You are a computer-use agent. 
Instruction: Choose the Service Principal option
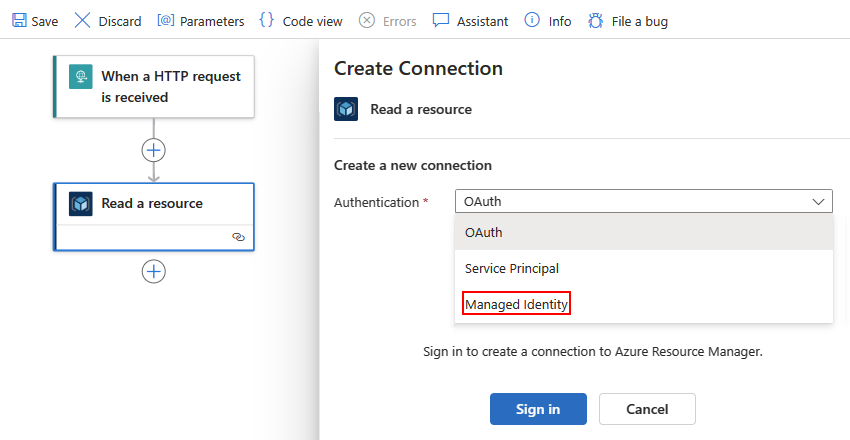click(x=512, y=268)
